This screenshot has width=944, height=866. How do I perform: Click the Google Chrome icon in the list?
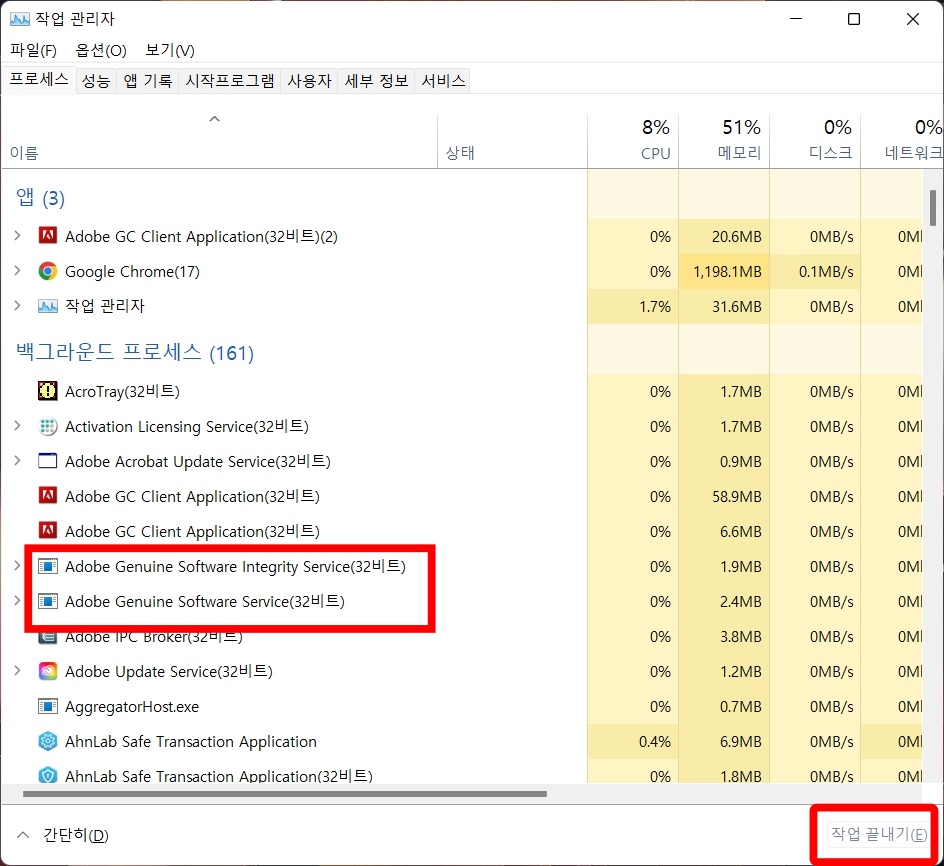pos(48,271)
